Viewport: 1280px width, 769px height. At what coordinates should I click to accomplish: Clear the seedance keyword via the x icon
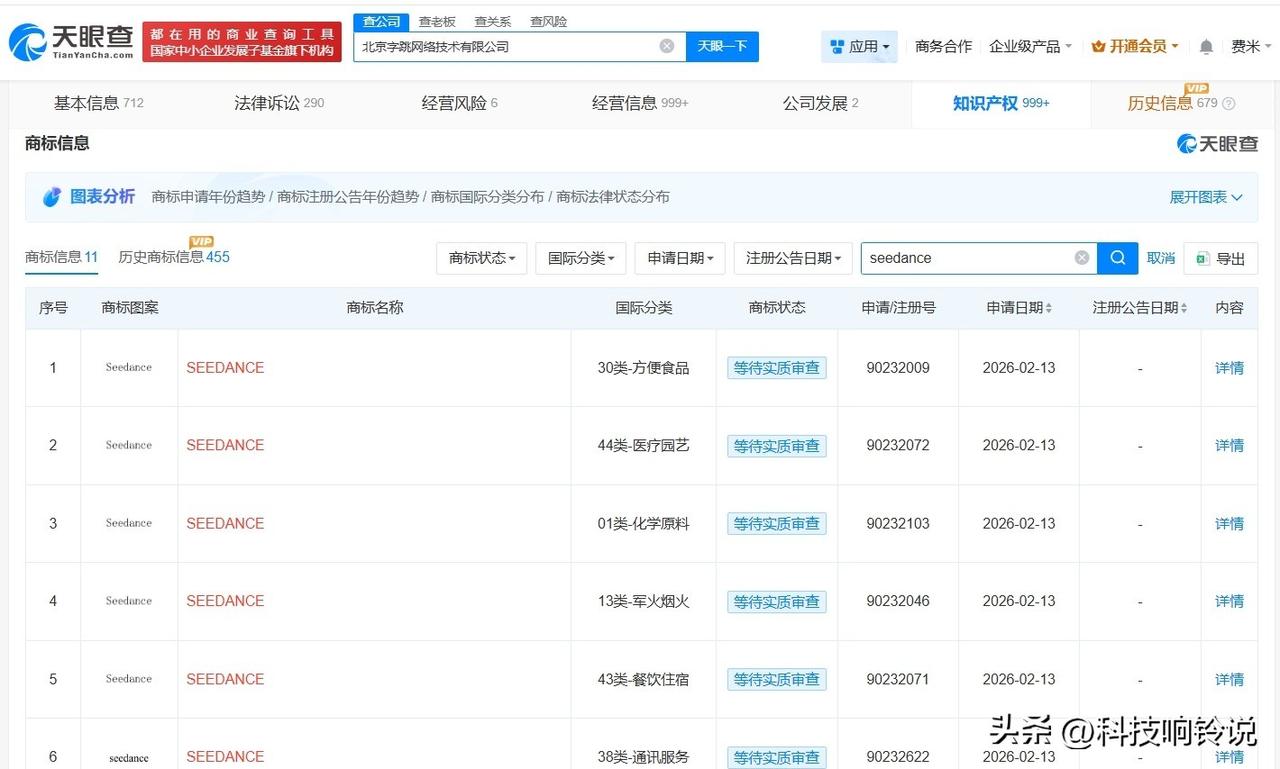(x=1081, y=257)
